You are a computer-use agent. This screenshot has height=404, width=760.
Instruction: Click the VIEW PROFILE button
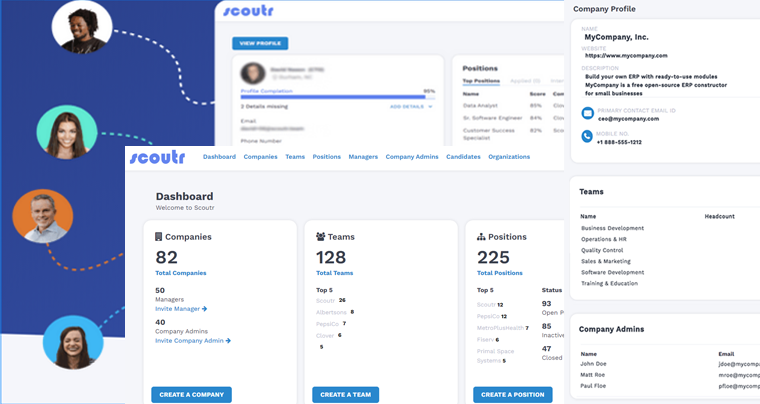[x=260, y=43]
